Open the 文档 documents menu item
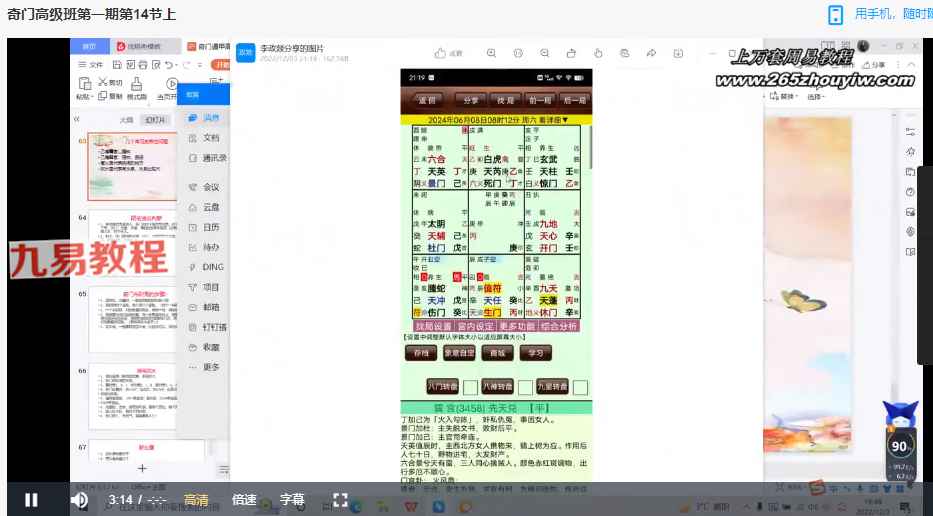933x516 pixels. pos(211,138)
